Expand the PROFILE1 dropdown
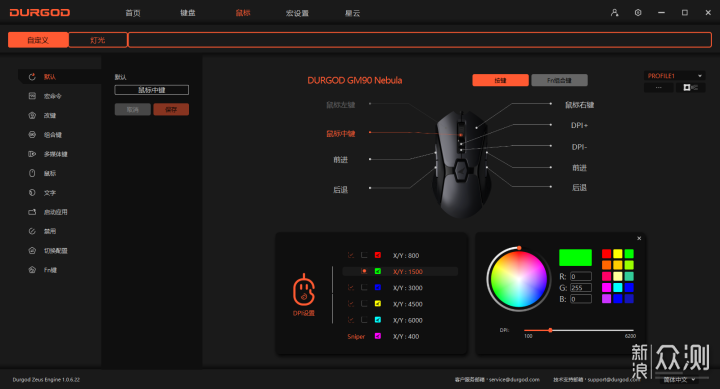 [x=675, y=76]
